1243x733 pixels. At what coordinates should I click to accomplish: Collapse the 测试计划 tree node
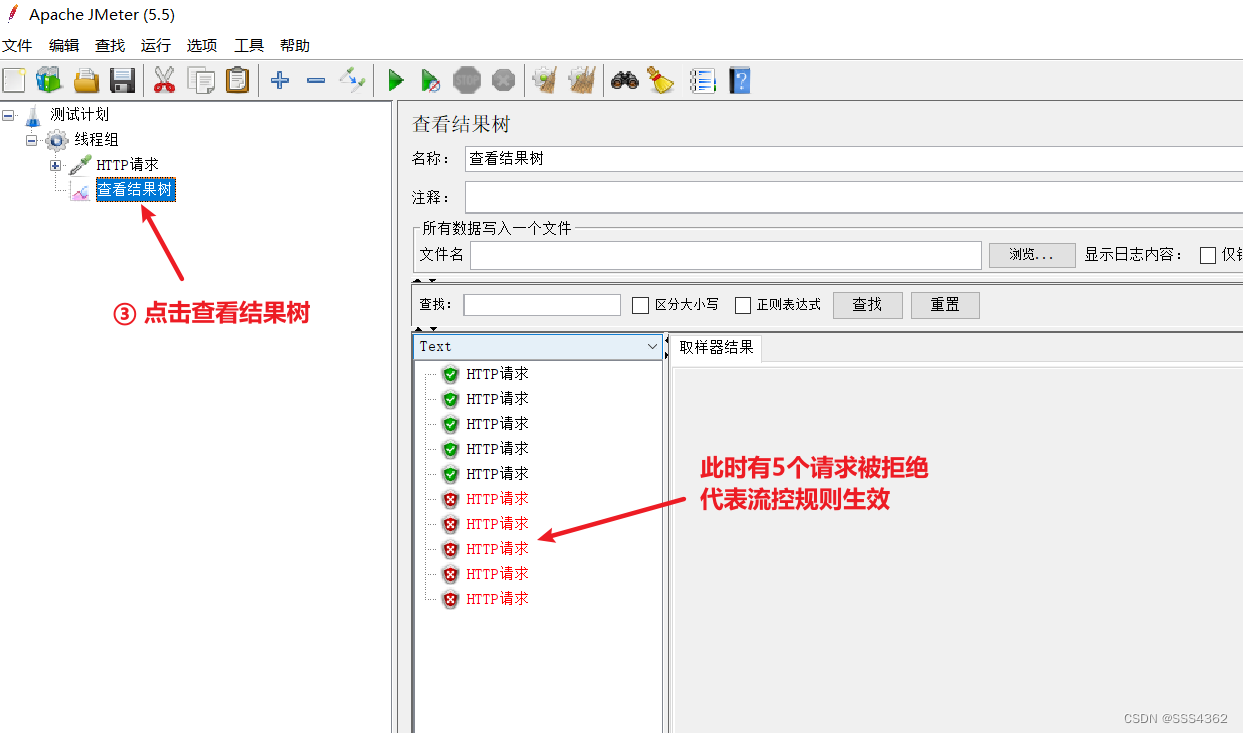8,115
